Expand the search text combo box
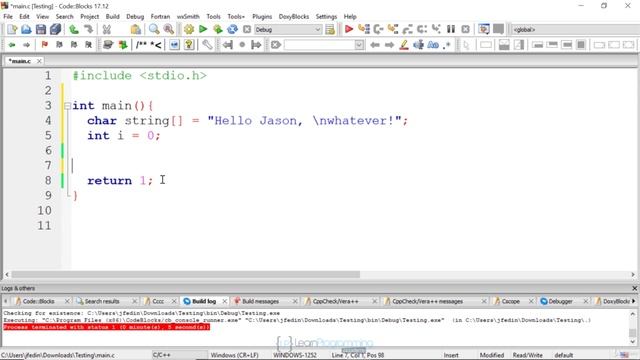This screenshot has height=360, width=640. click(359, 45)
